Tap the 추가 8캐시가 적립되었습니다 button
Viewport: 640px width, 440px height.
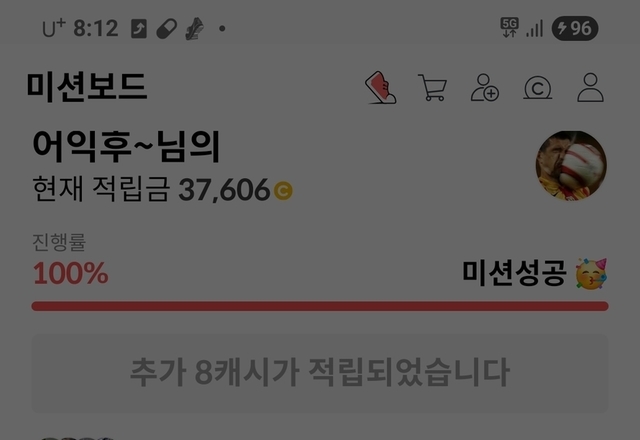pos(320,372)
